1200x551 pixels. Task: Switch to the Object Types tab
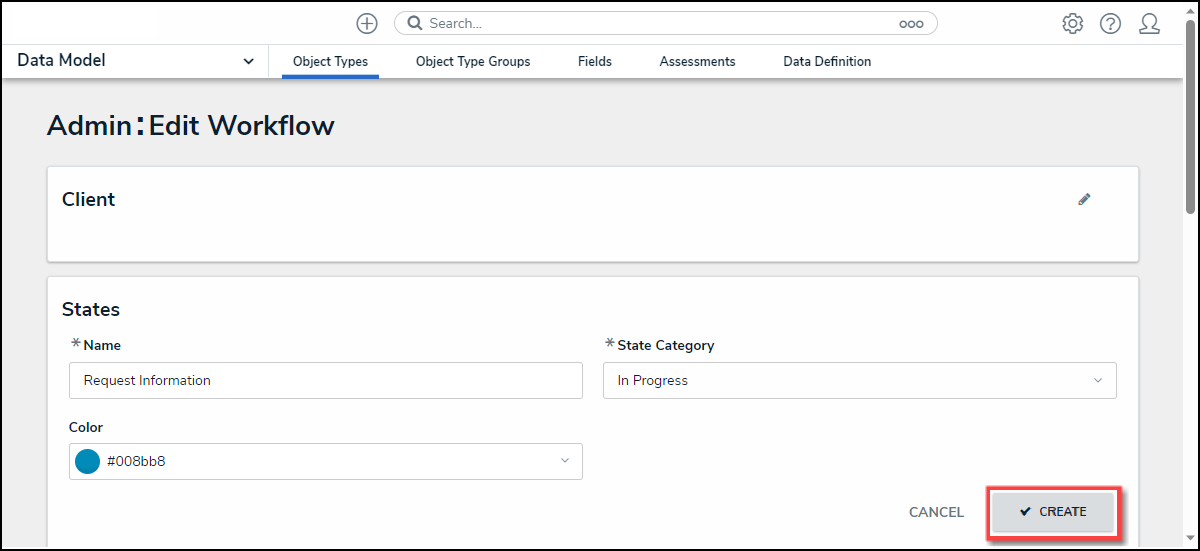click(x=330, y=62)
